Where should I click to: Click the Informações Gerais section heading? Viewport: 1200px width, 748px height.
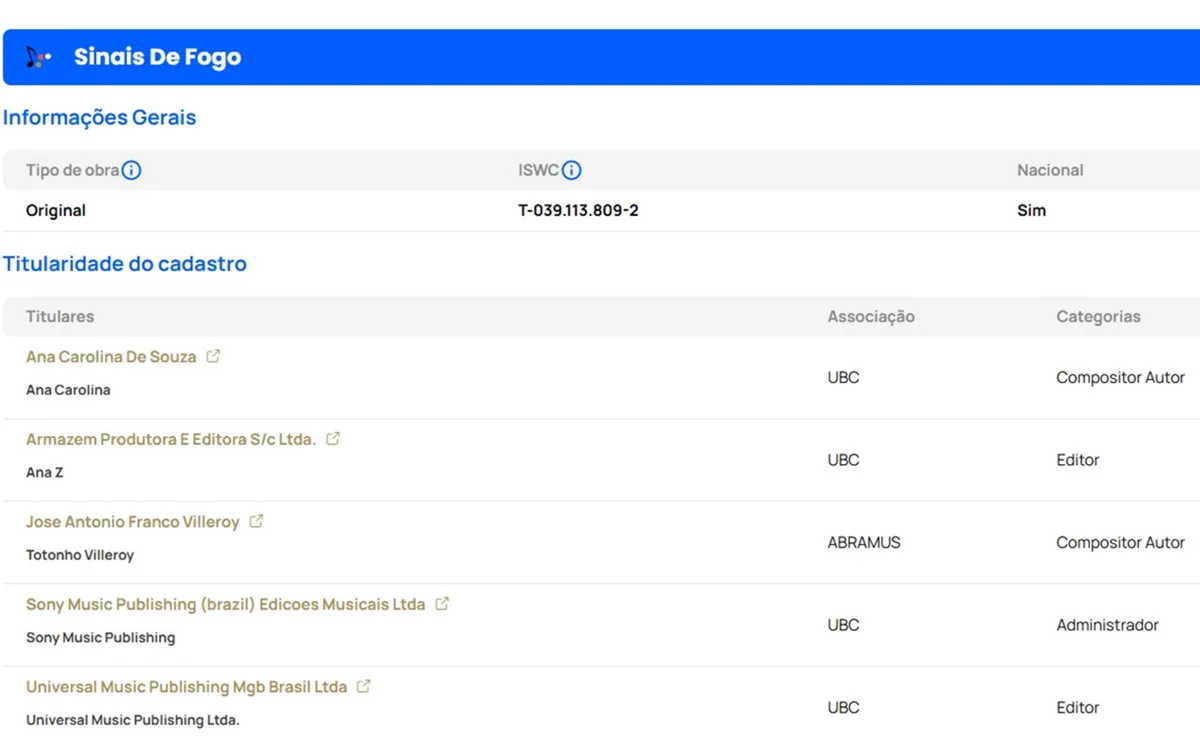pyautogui.click(x=99, y=118)
